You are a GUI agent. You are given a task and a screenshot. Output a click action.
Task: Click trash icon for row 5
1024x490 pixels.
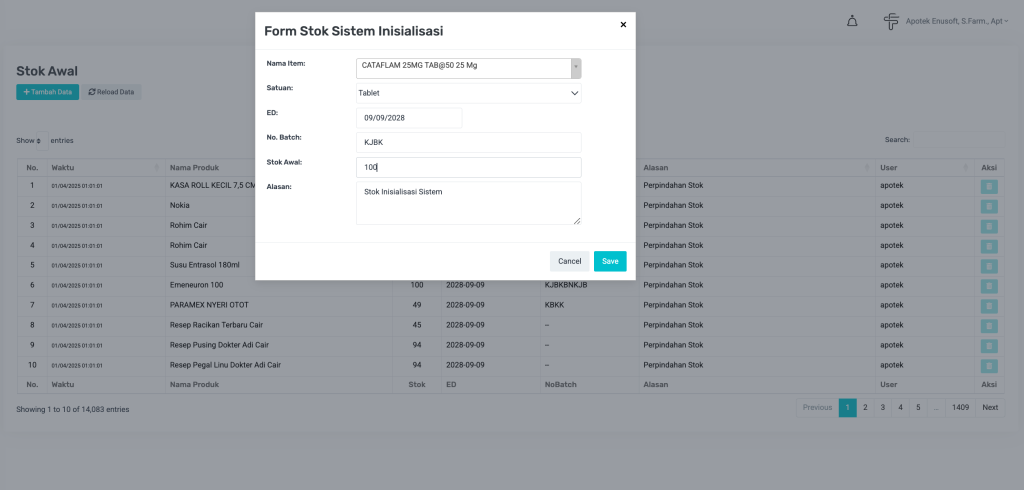tap(989, 266)
